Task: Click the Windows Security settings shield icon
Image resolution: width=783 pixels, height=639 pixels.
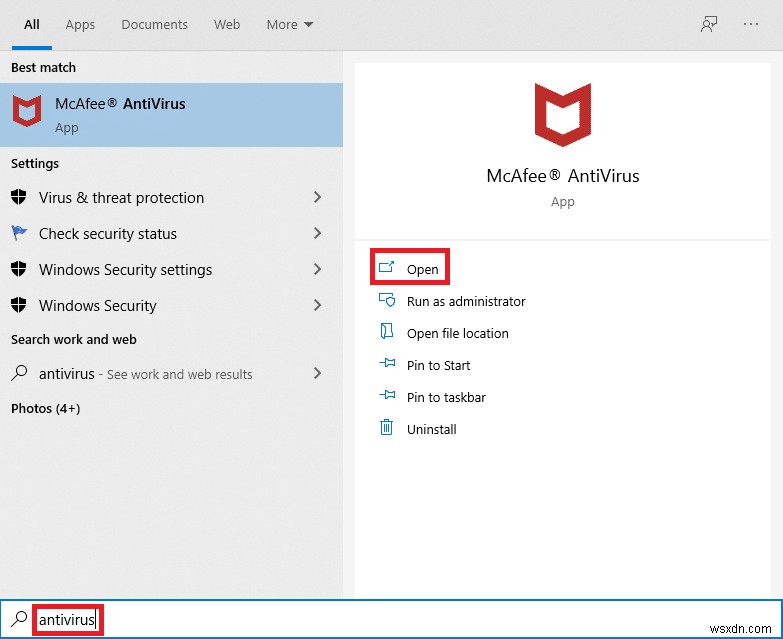Action: tap(18, 269)
